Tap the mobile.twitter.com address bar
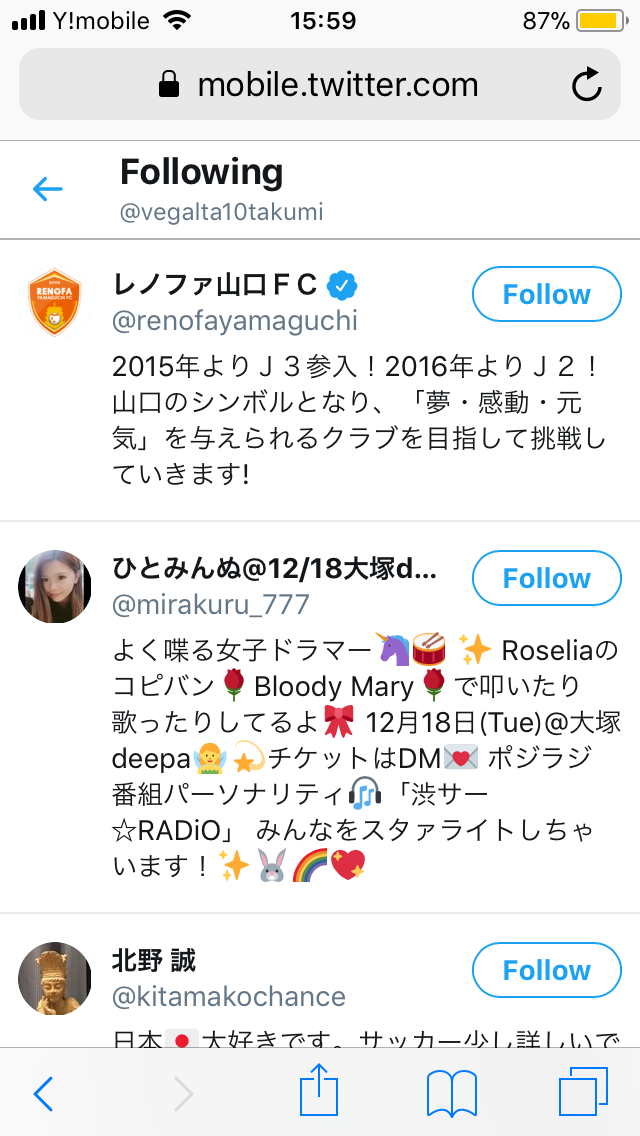The height and width of the screenshot is (1136, 640). [x=320, y=85]
